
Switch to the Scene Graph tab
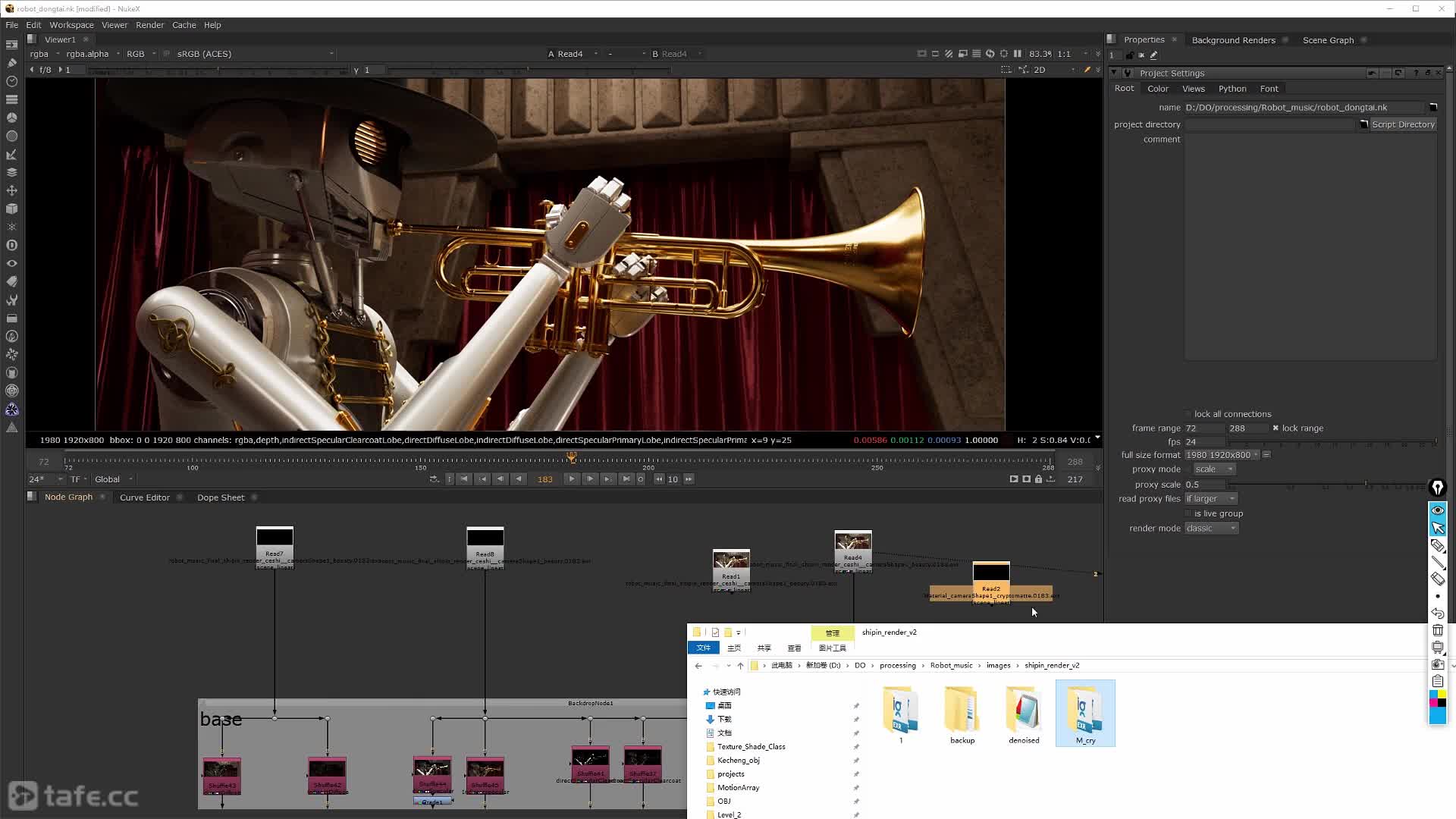click(1328, 40)
